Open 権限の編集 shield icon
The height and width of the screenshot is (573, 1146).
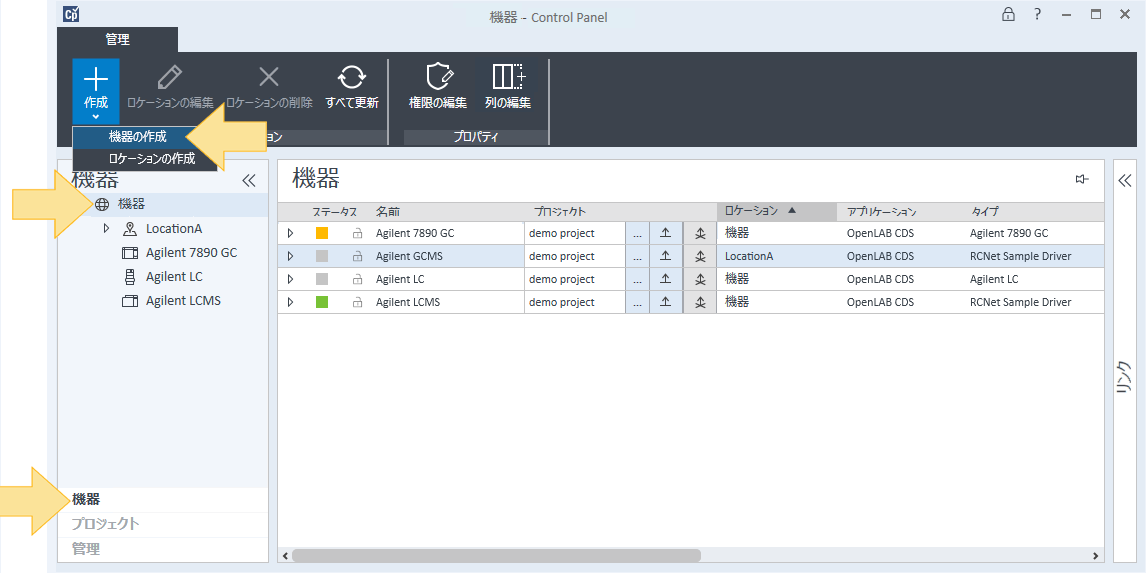pyautogui.click(x=438, y=77)
